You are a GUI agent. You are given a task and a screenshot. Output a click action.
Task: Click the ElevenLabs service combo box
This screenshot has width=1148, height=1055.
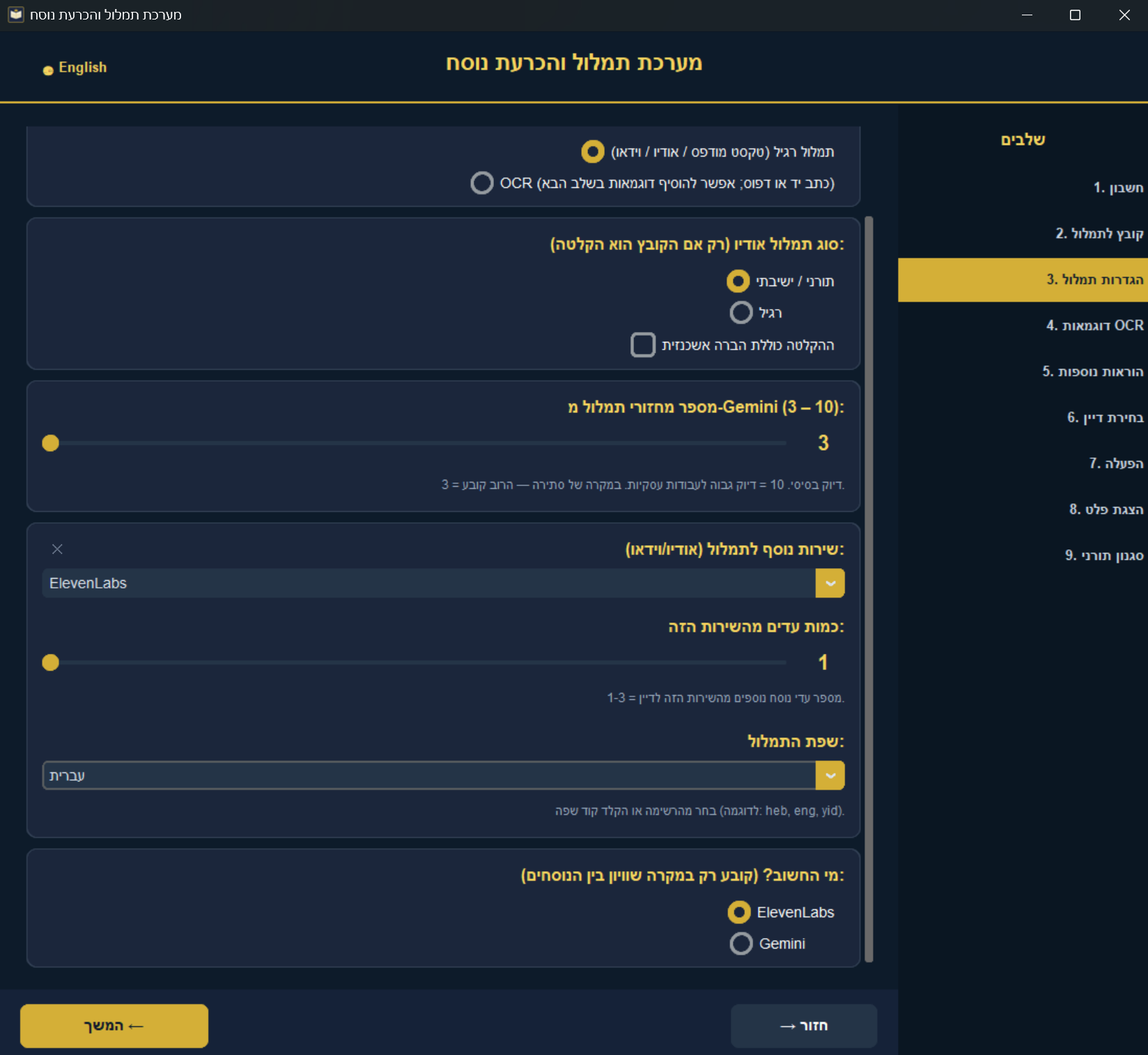[428, 584]
